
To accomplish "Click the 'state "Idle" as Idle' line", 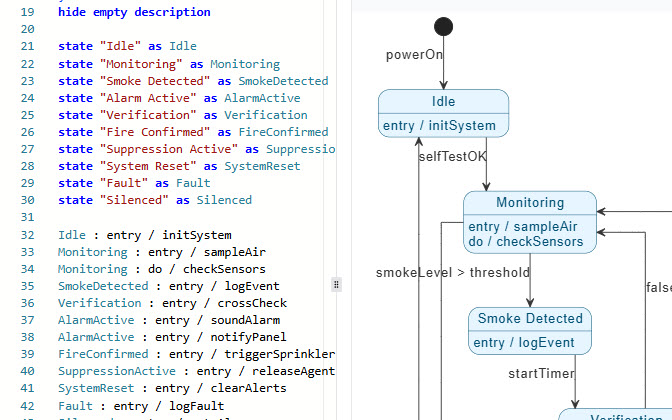I will (x=127, y=46).
